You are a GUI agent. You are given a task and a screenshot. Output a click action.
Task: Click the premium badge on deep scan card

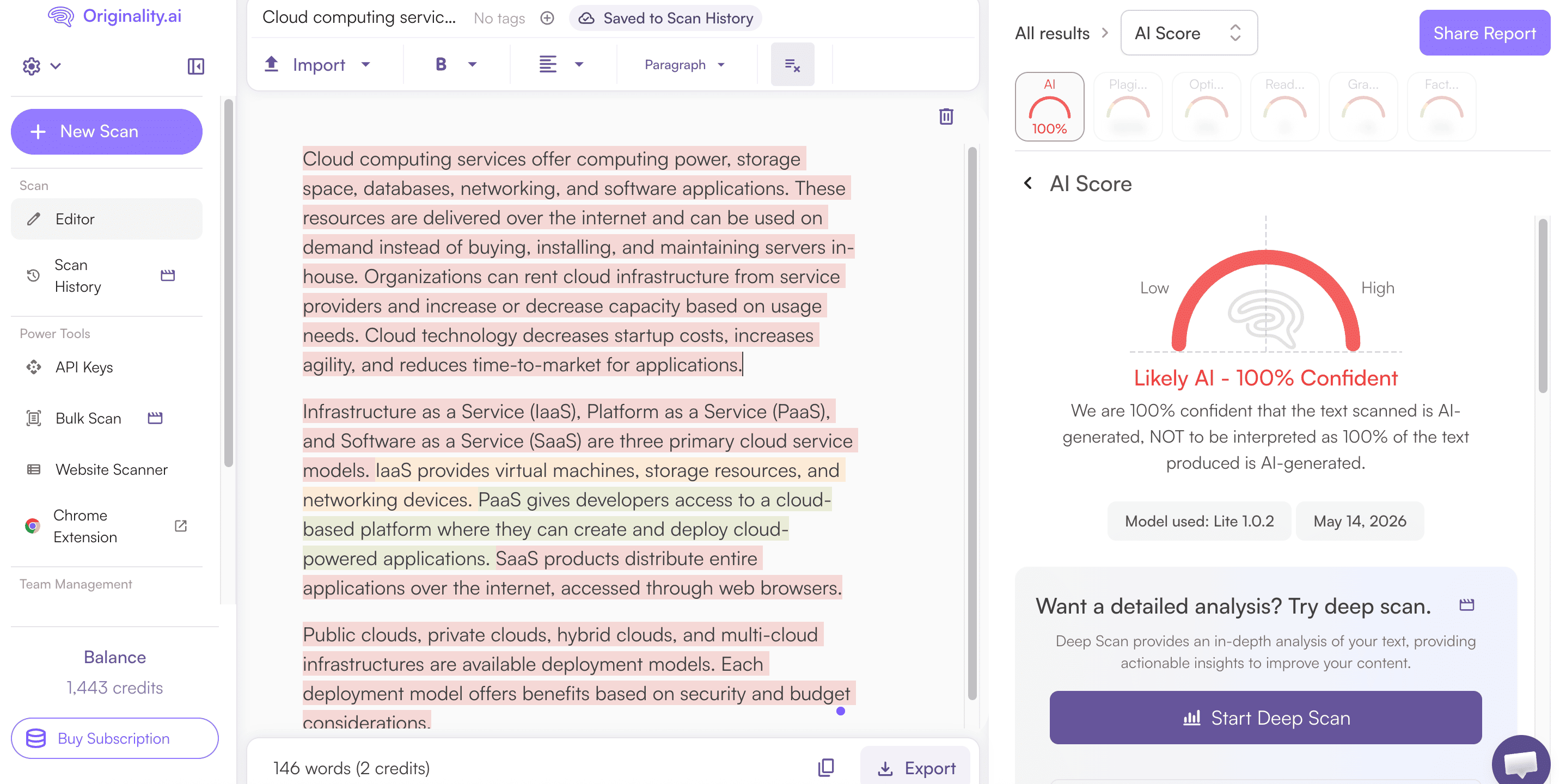click(x=1467, y=604)
